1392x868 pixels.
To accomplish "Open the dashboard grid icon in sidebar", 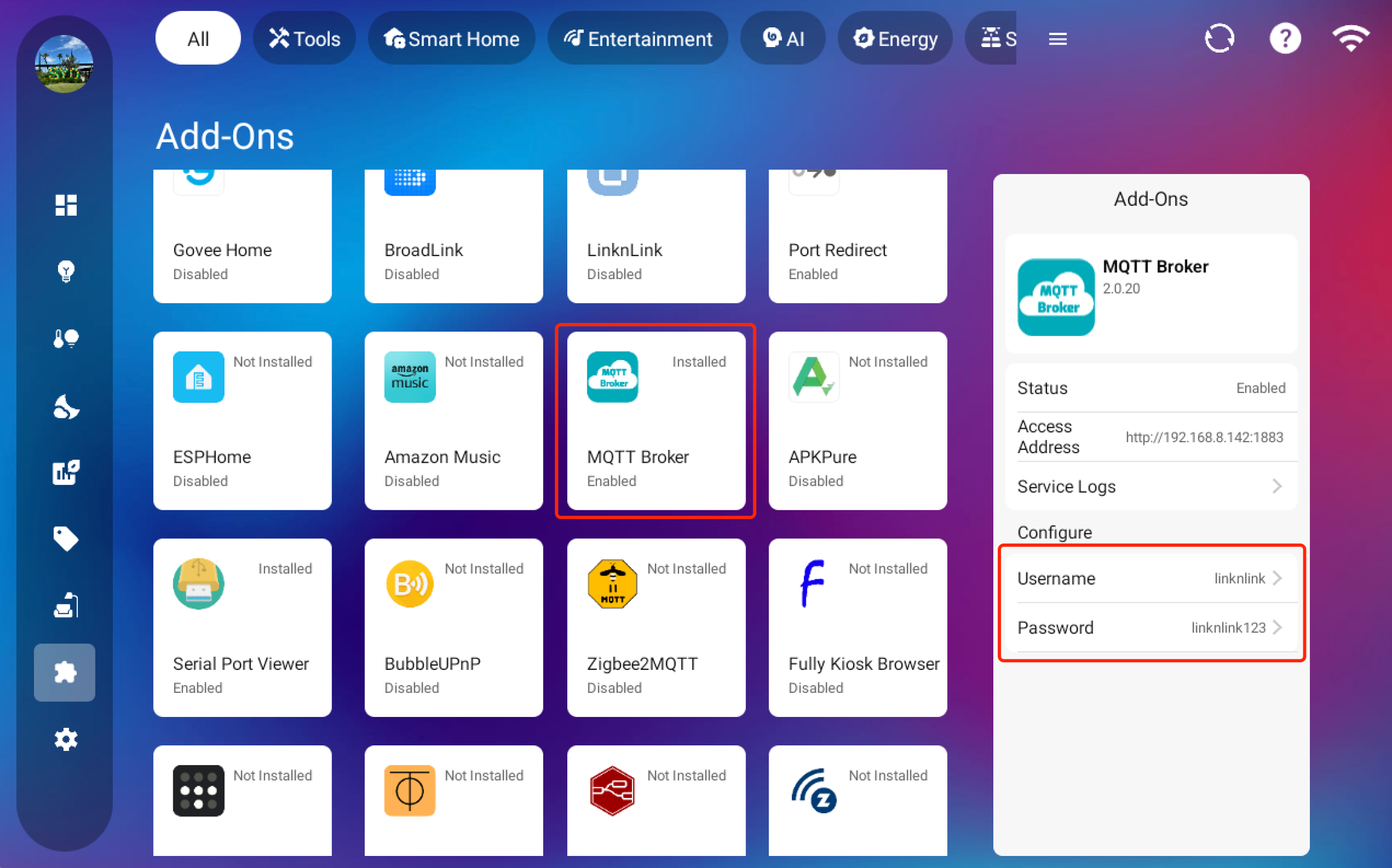I will point(65,205).
